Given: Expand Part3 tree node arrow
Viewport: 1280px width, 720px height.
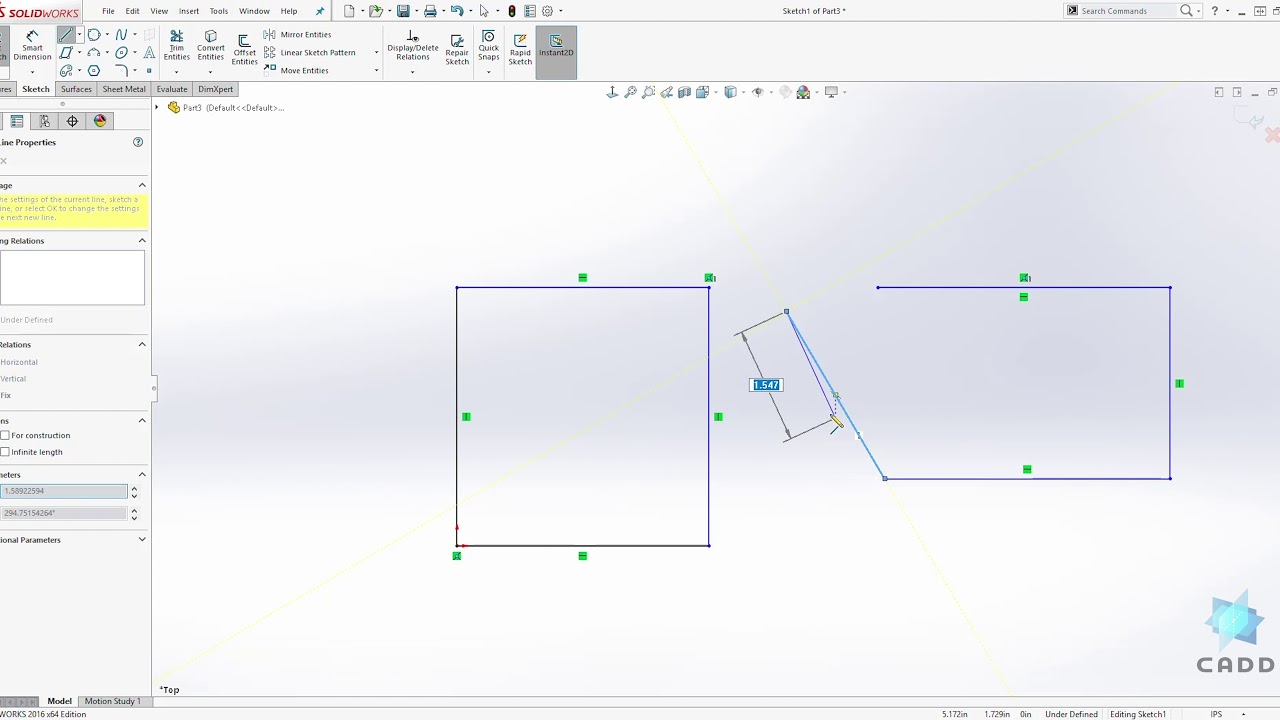Looking at the screenshot, I should click(158, 107).
